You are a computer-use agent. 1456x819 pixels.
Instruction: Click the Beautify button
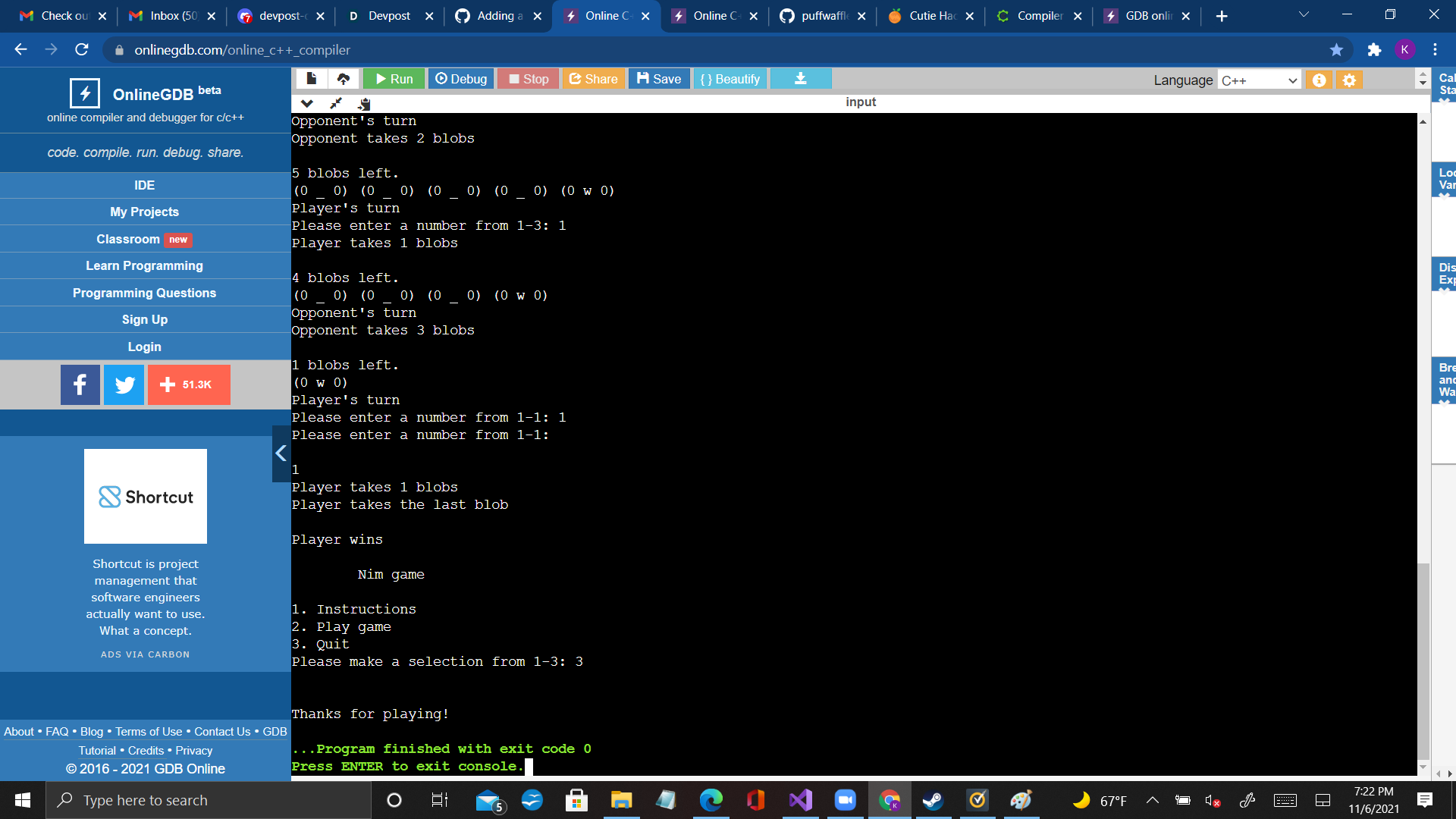pyautogui.click(x=730, y=79)
